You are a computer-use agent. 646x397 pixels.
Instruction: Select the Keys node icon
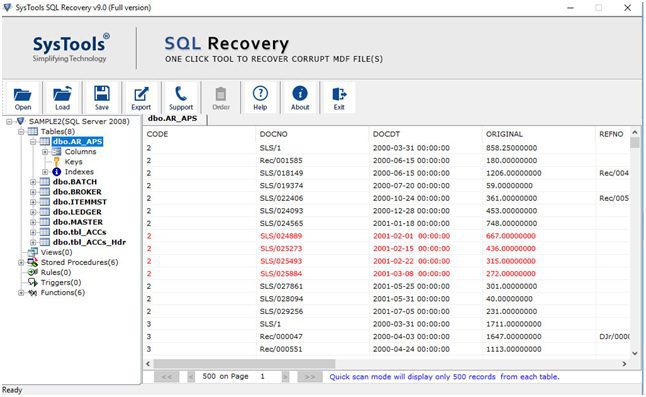coord(56,161)
